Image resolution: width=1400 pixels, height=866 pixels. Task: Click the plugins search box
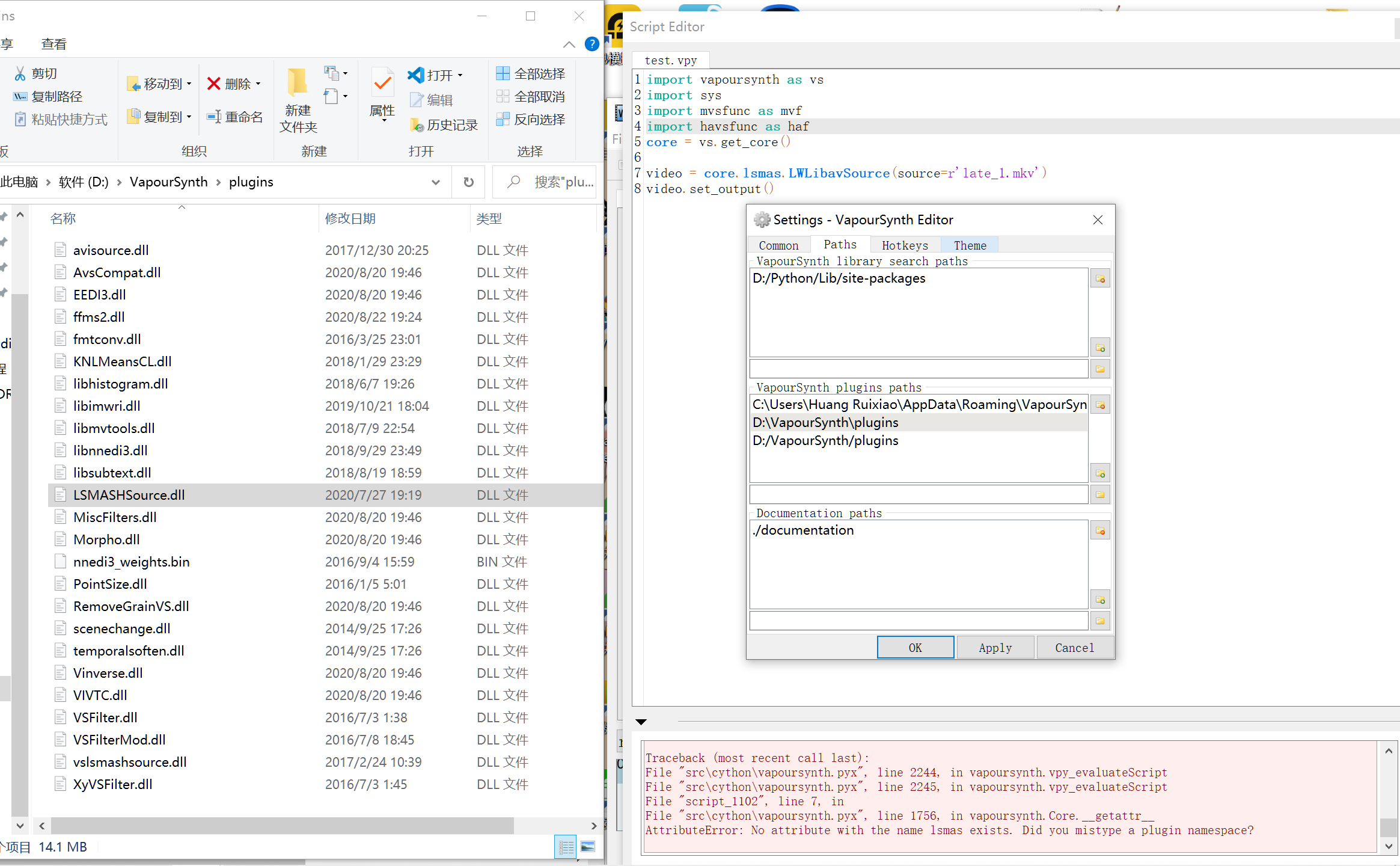[x=545, y=182]
